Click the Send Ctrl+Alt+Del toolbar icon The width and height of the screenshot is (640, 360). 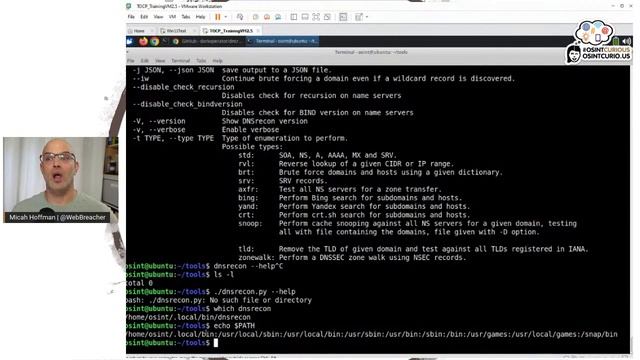[240, 17]
